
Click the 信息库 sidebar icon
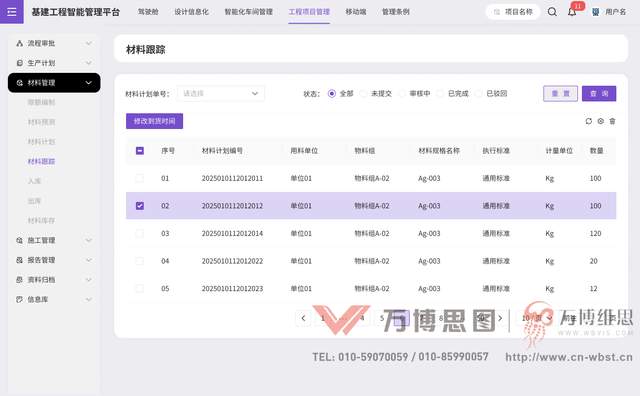tap(19, 299)
